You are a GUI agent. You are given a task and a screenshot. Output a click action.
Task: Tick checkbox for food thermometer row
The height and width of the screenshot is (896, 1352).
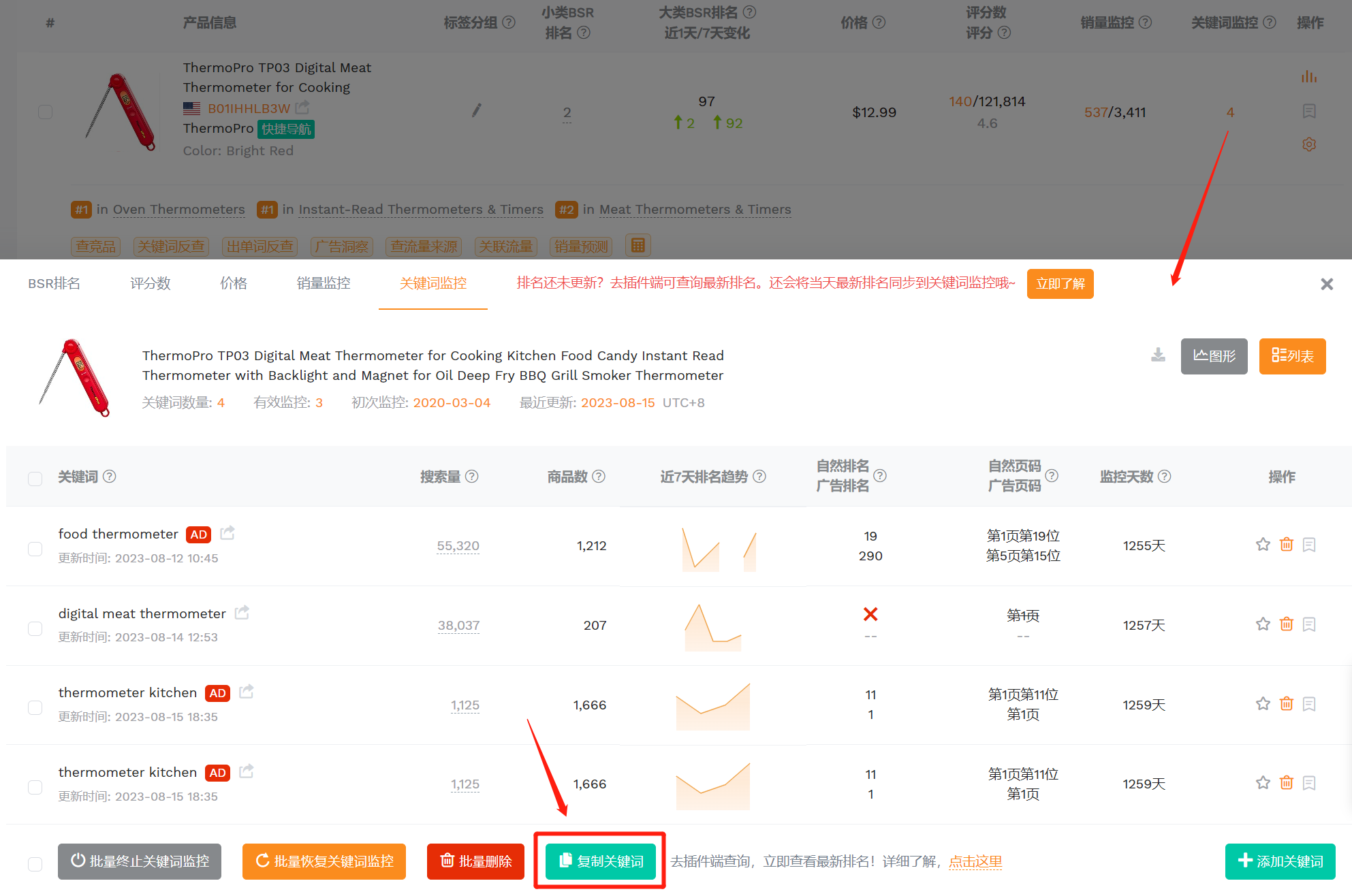35,549
